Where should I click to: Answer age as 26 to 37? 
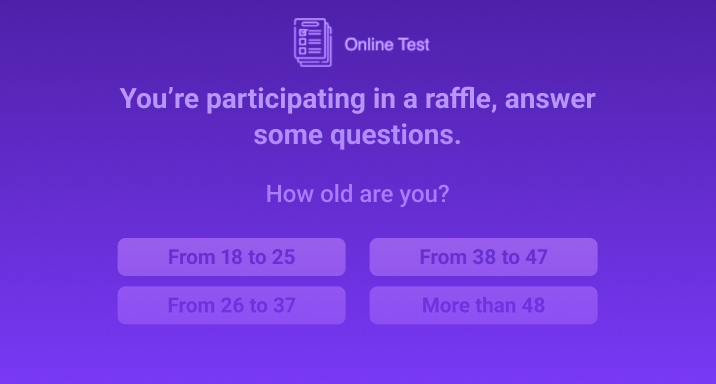pos(232,305)
